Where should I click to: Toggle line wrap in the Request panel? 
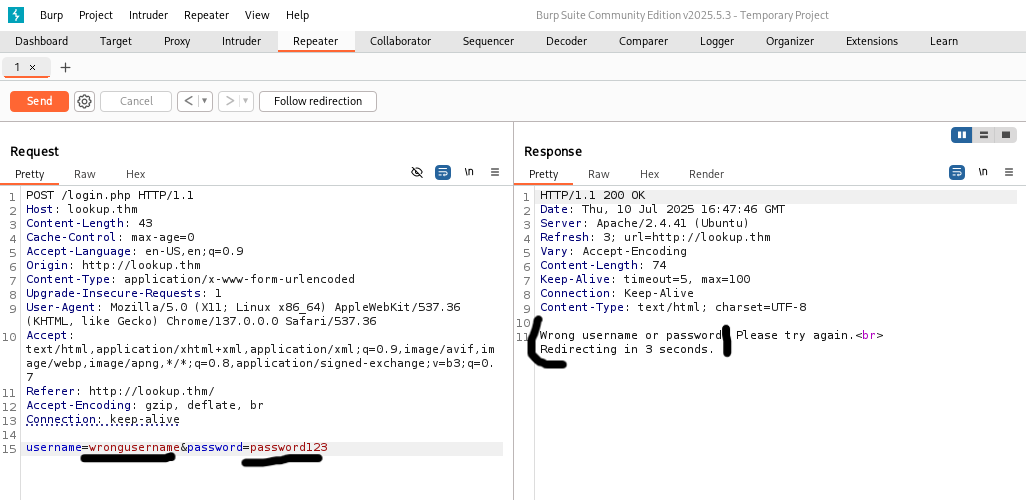coord(443,173)
